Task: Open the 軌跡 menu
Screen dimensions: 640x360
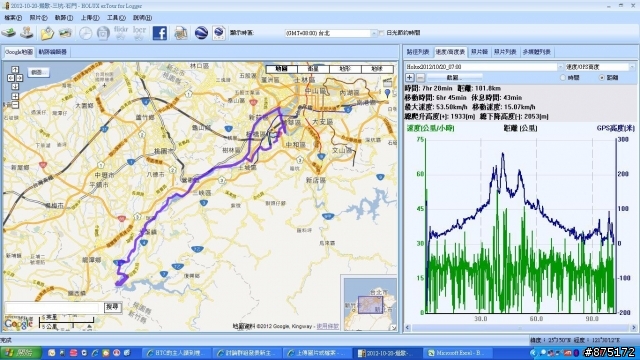Action: 64,18
